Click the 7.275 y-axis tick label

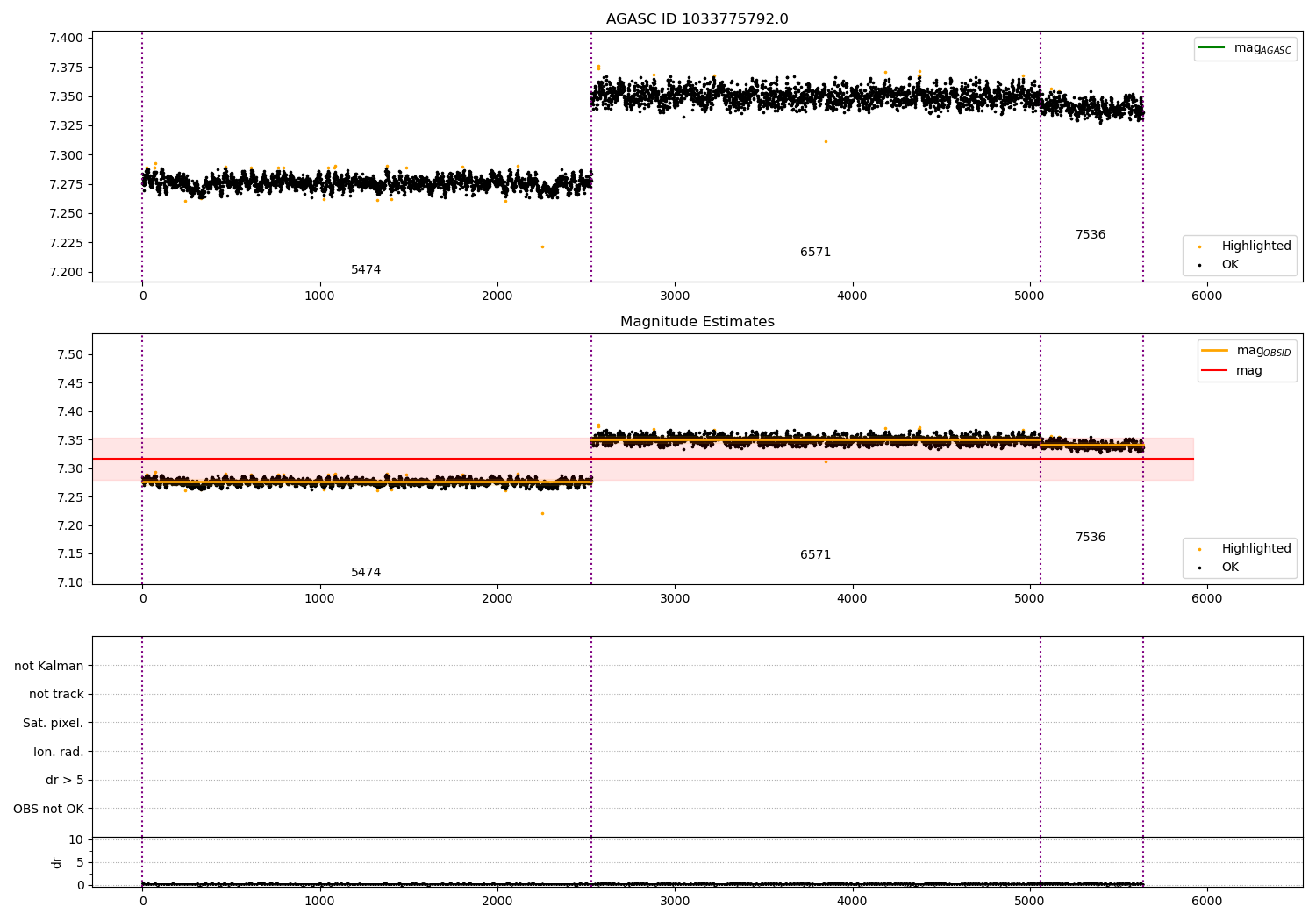(67, 184)
